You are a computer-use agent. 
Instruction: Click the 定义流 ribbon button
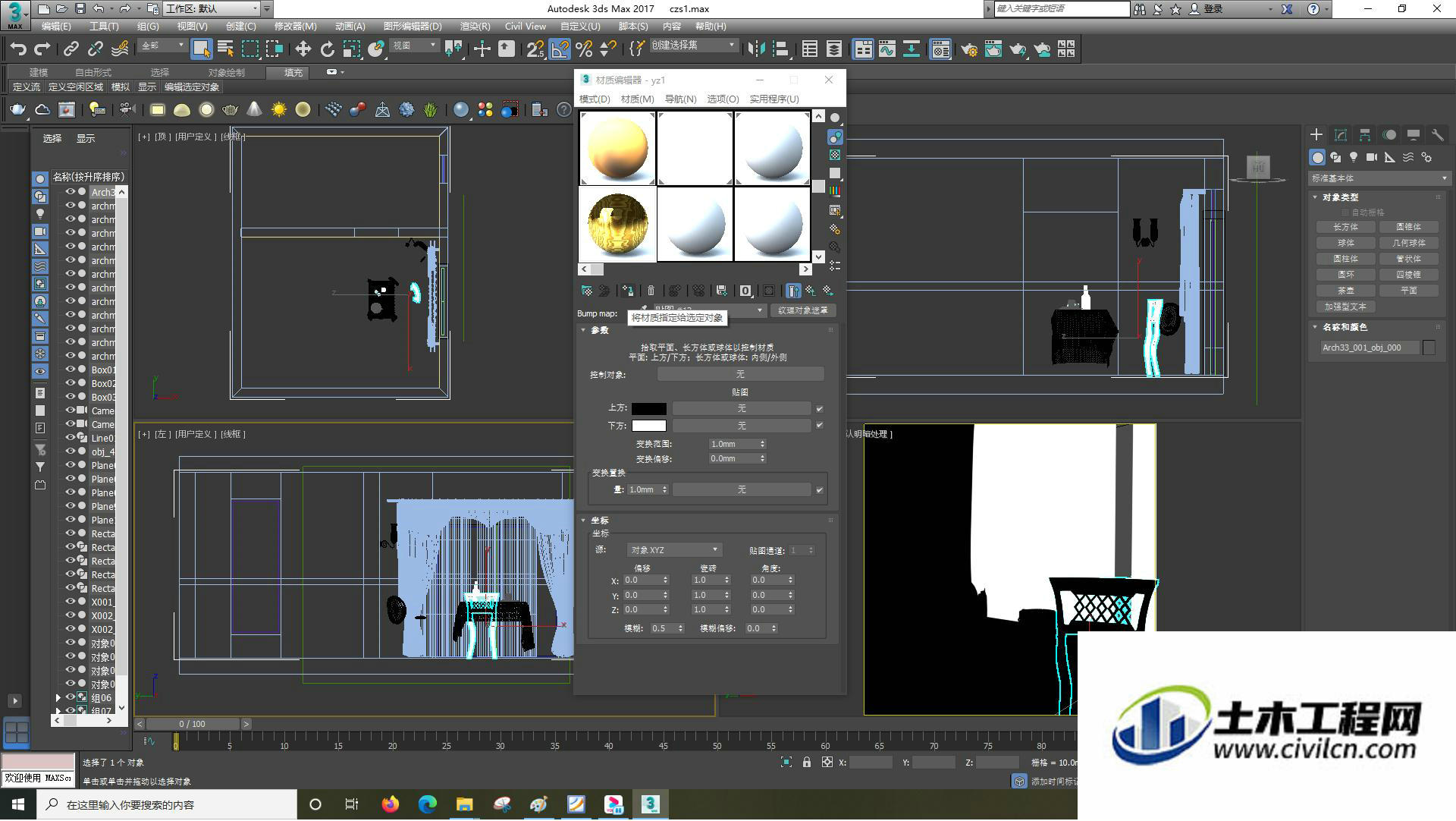coord(27,88)
